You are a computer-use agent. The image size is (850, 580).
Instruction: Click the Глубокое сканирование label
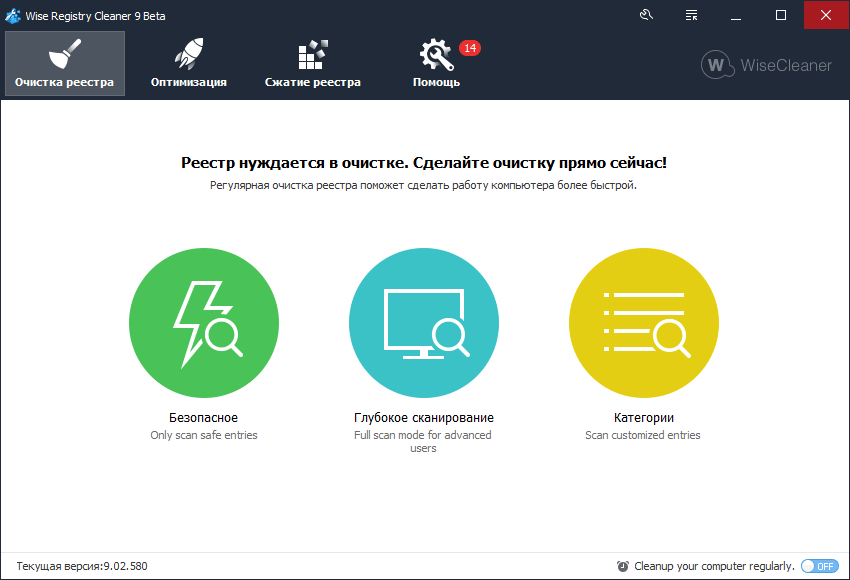click(x=424, y=418)
